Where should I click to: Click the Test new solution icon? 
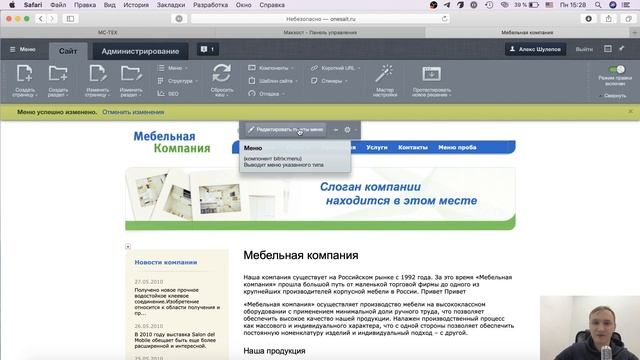pyautogui.click(x=431, y=74)
